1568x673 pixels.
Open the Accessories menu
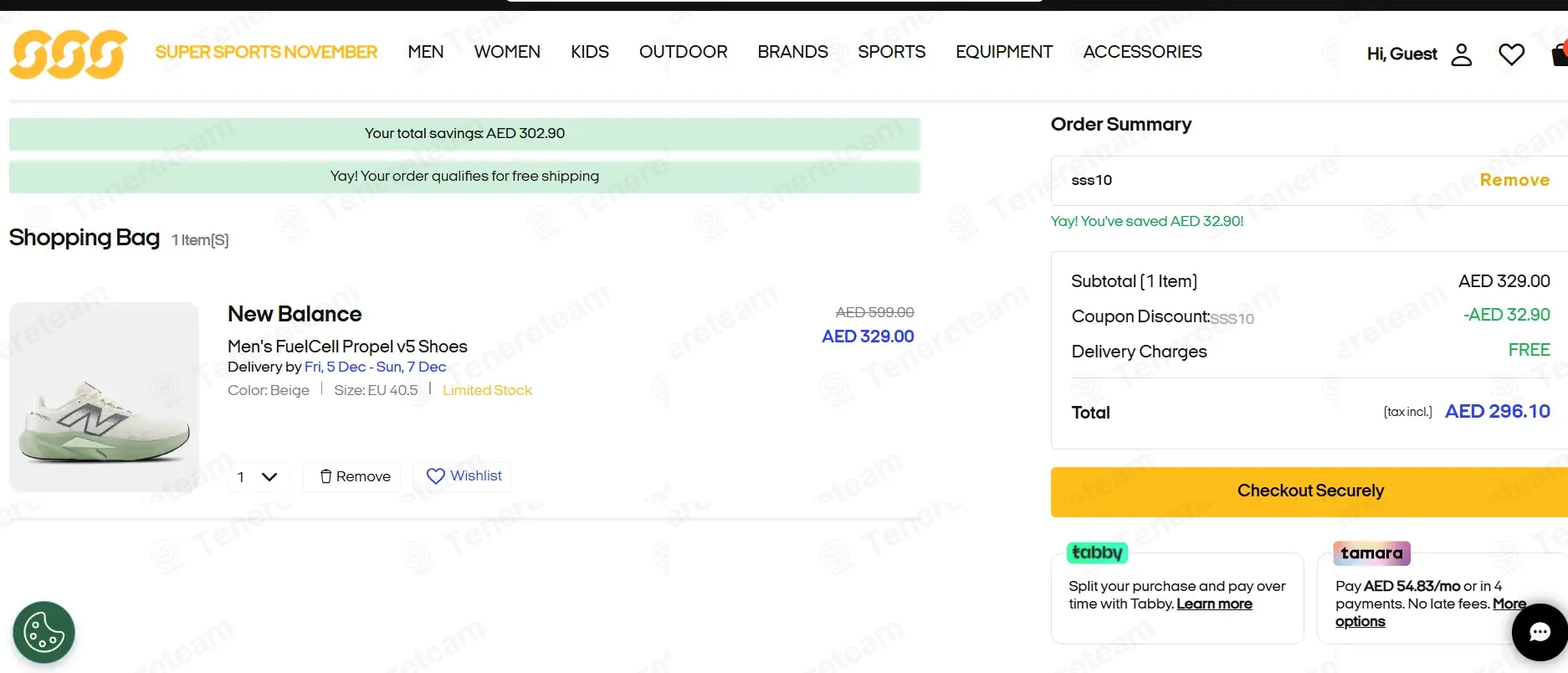coord(1143,52)
